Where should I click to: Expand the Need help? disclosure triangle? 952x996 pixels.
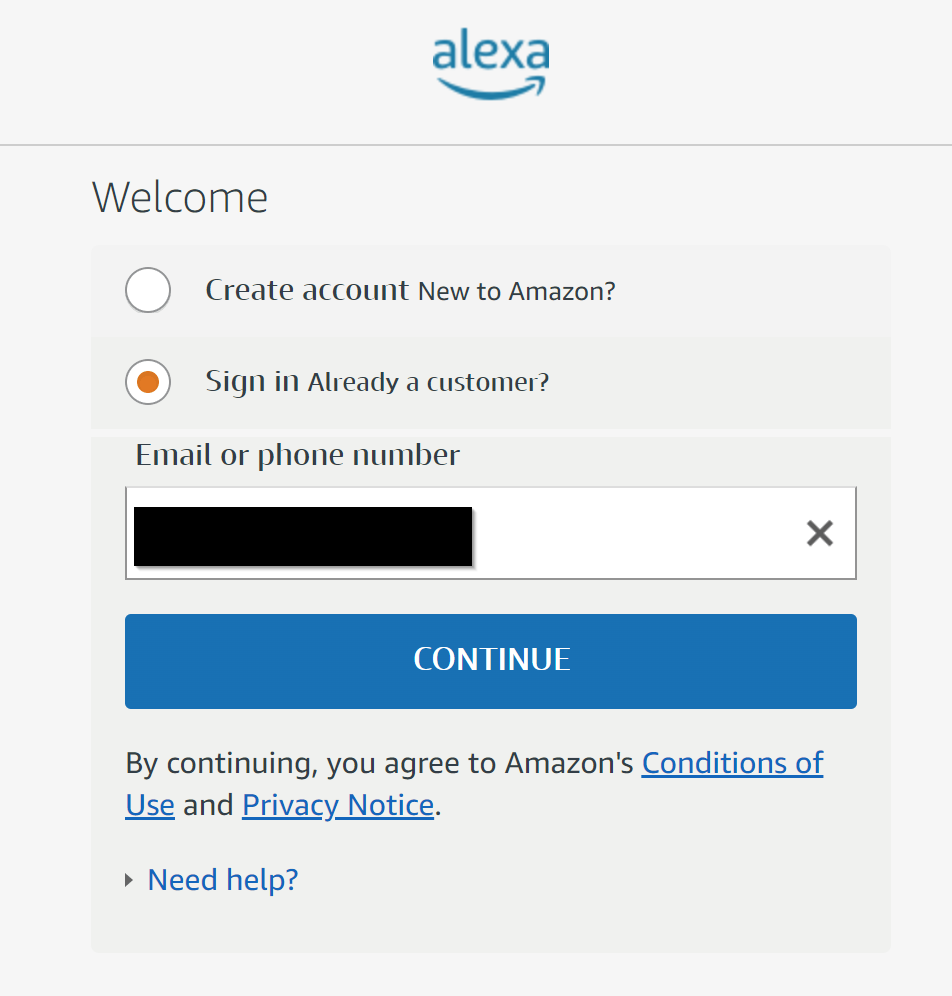[x=129, y=880]
